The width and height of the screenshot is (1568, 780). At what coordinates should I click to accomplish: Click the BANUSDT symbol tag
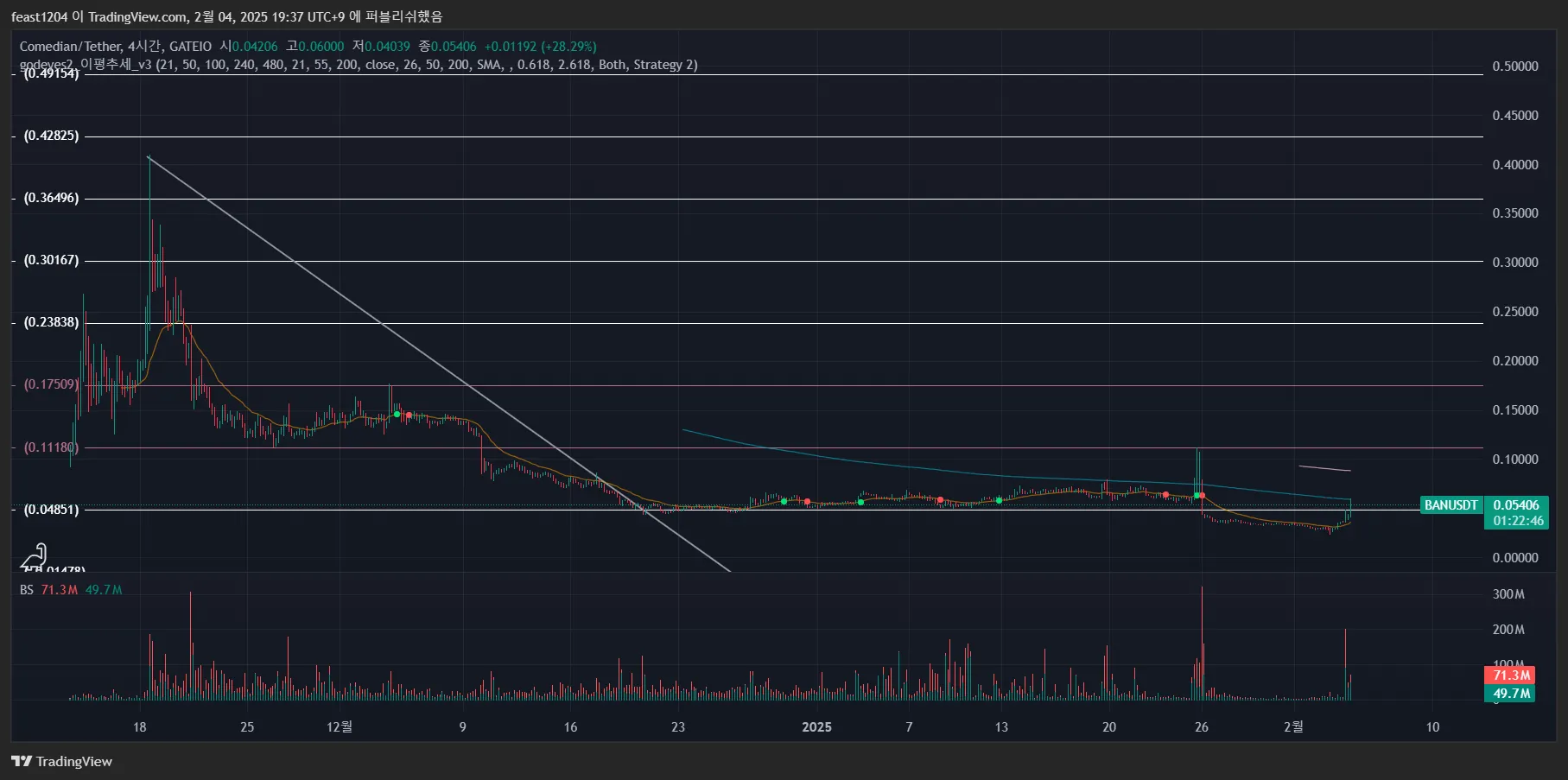tap(1451, 505)
